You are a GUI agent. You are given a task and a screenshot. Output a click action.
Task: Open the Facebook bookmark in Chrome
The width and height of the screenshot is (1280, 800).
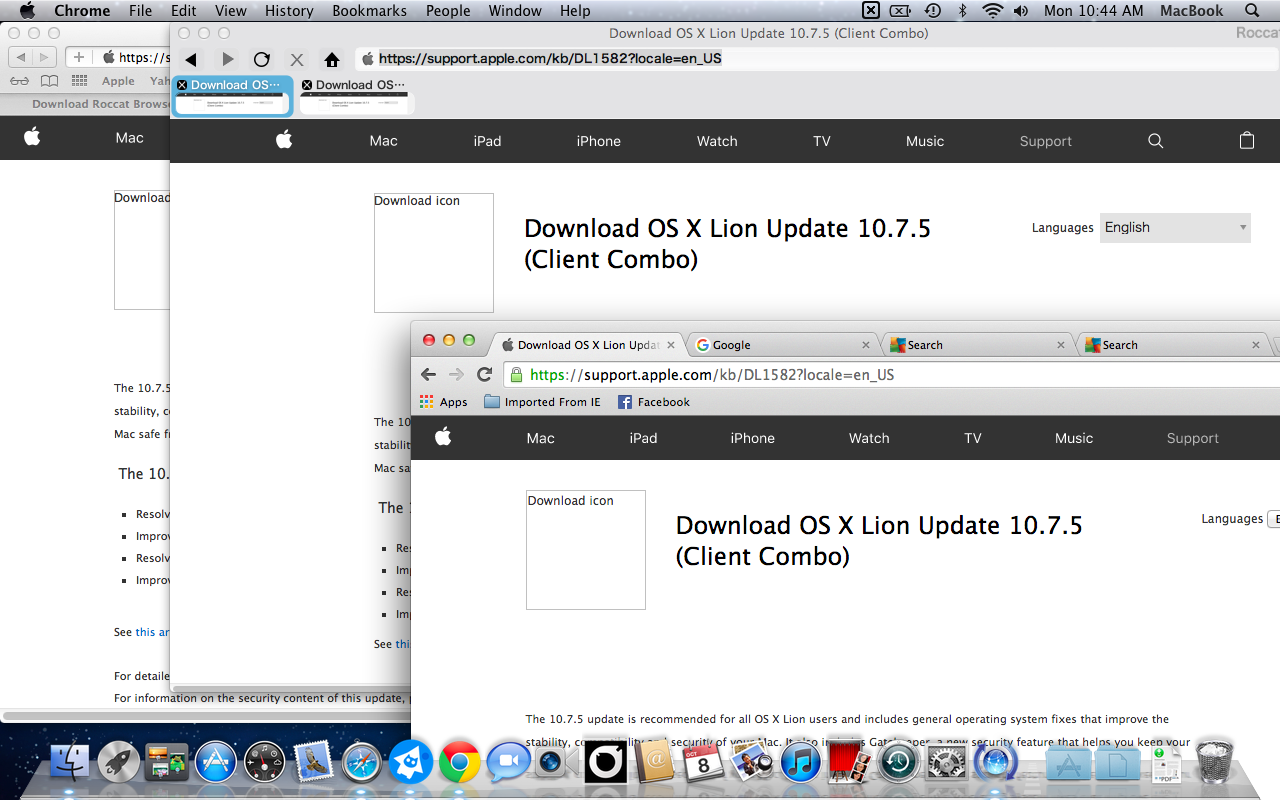654,402
